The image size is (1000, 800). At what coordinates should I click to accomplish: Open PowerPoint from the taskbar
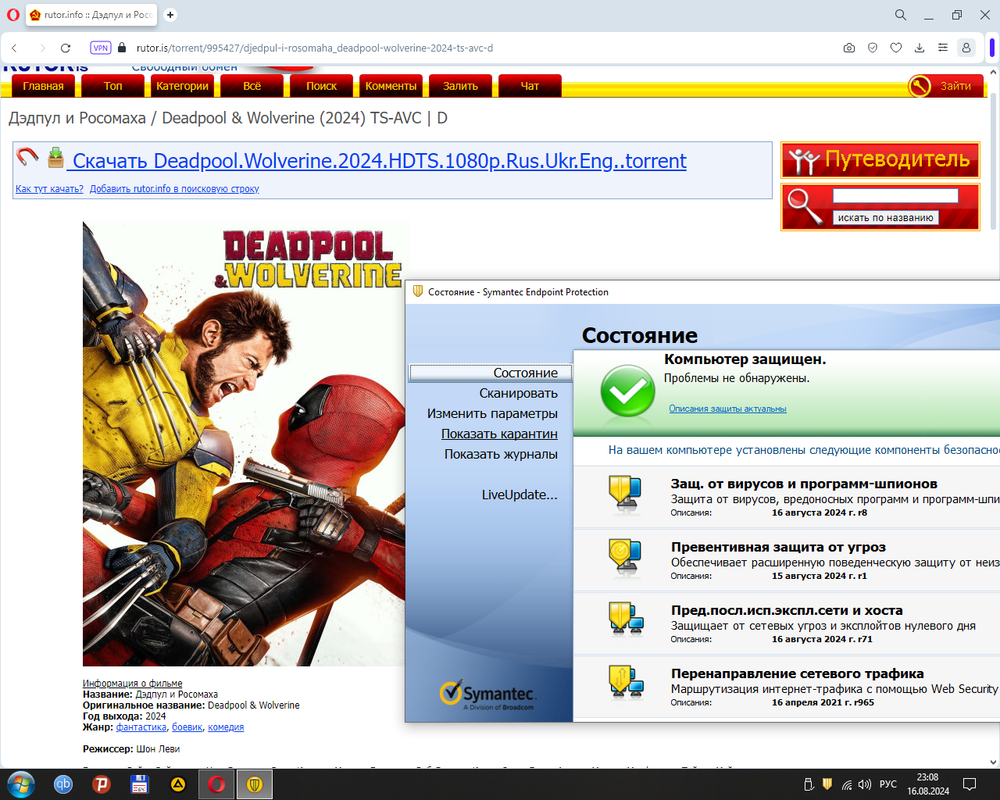click(x=101, y=784)
